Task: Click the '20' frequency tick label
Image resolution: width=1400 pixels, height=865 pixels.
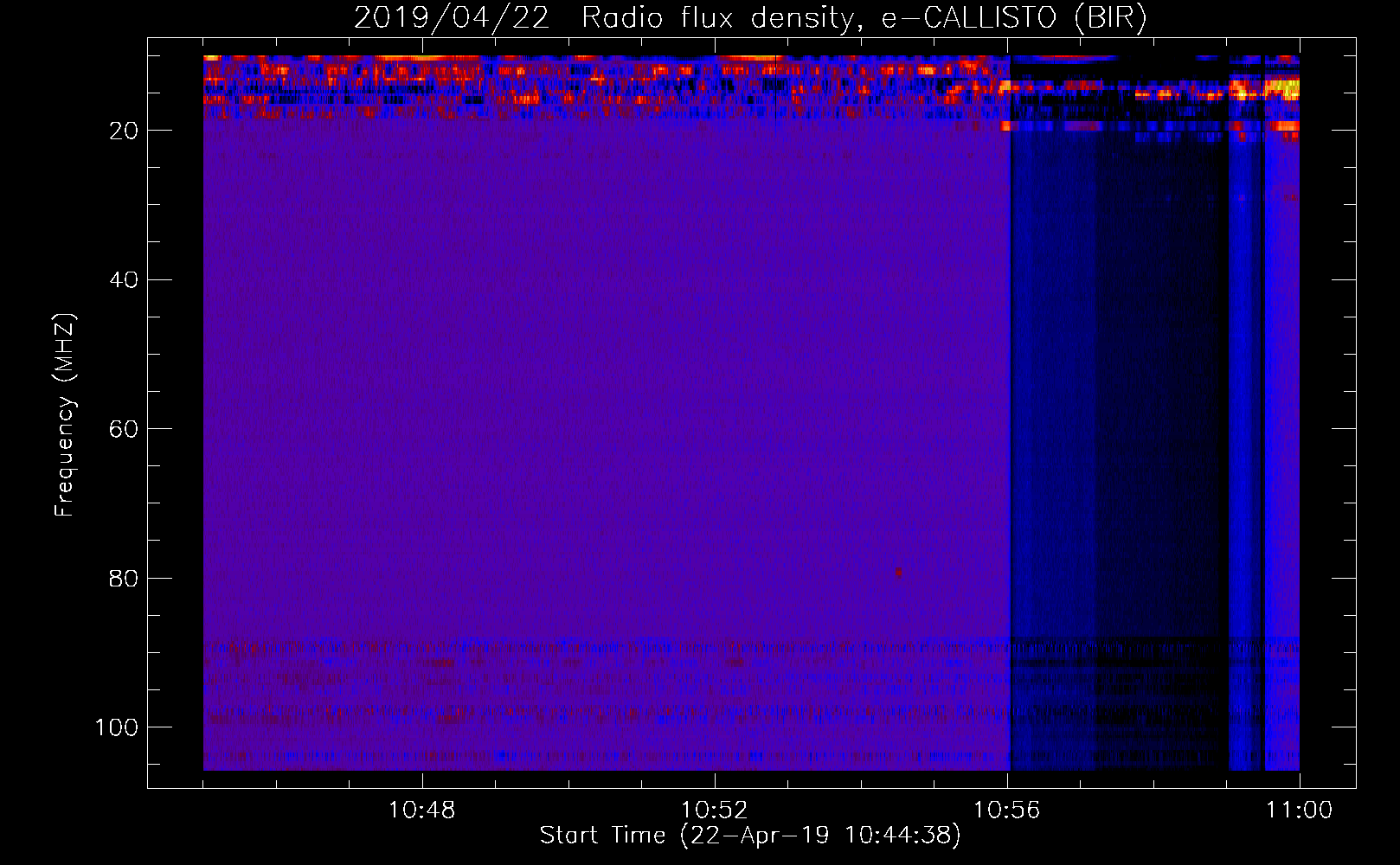Action: 125,131
